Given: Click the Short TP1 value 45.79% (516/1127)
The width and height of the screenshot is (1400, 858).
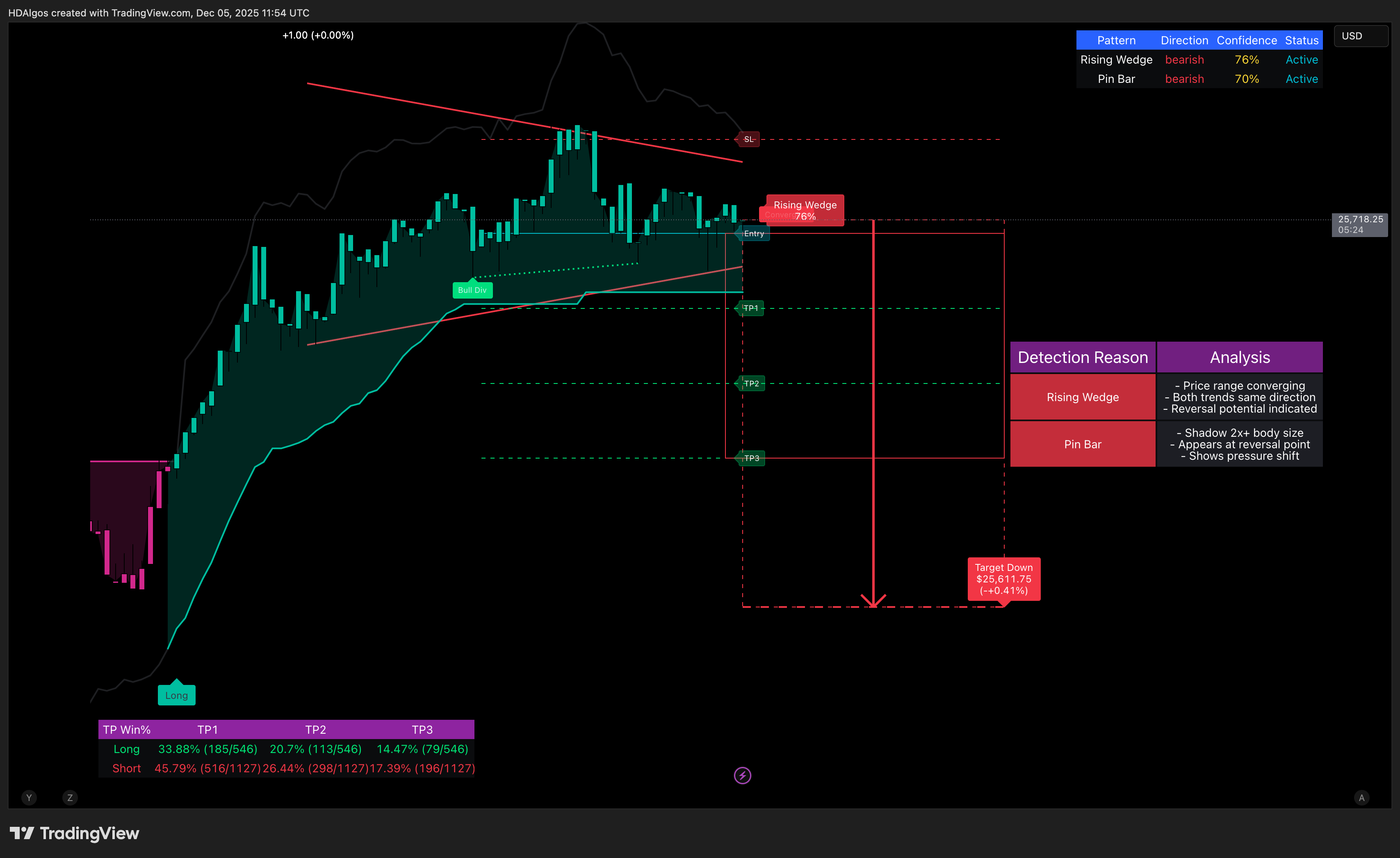Looking at the screenshot, I should point(207,768).
